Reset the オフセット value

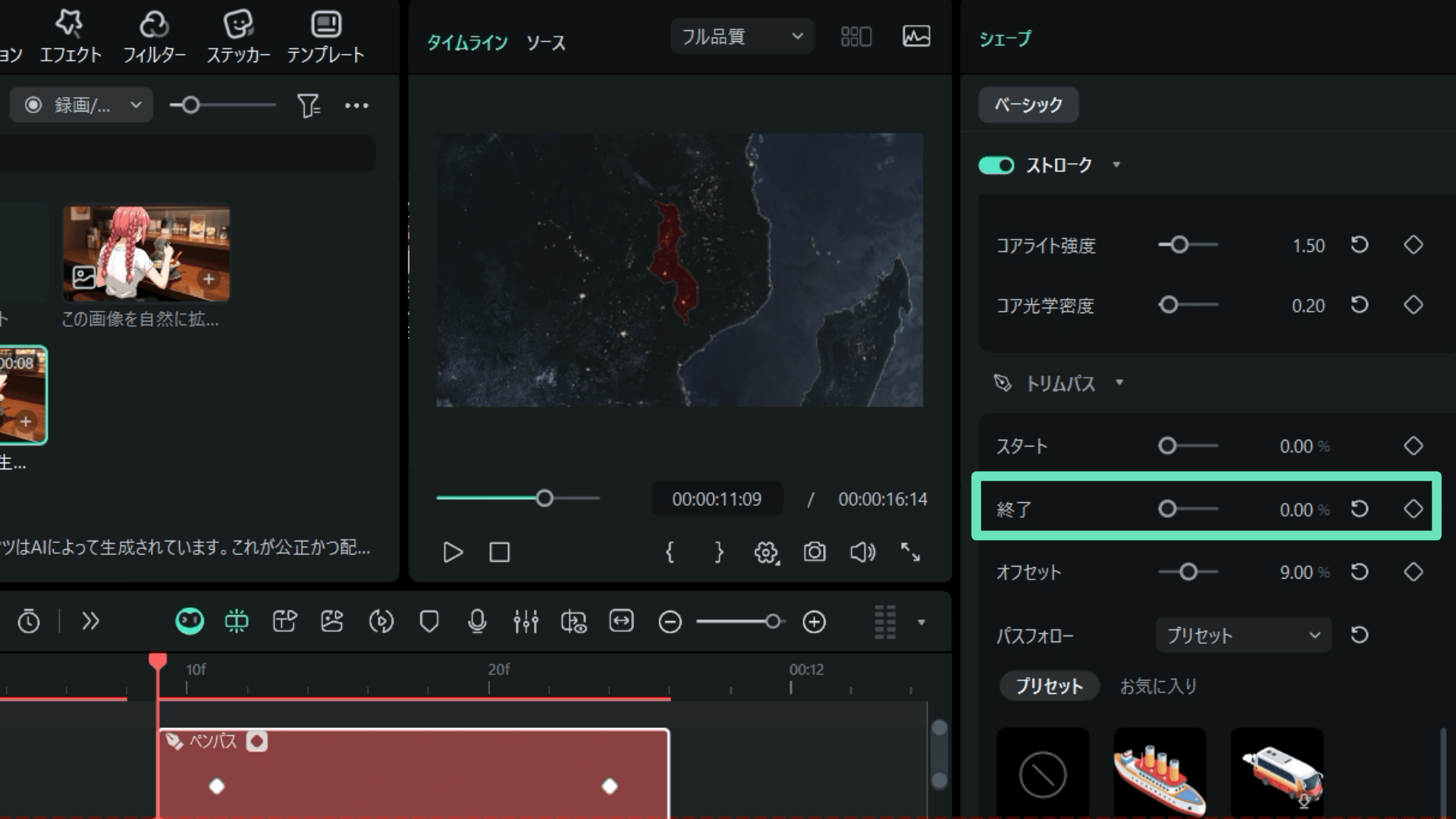pyautogui.click(x=1360, y=572)
